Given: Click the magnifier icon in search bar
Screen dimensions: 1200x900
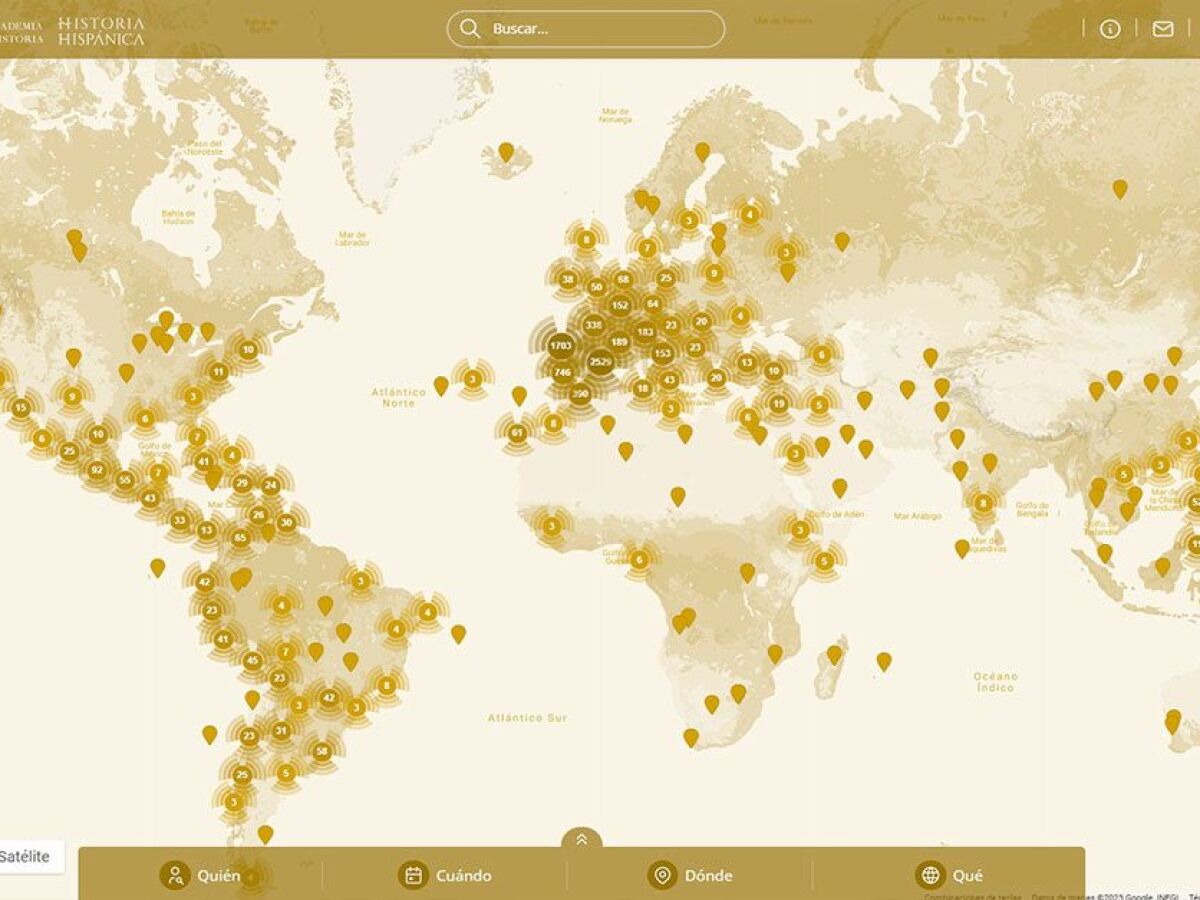Looking at the screenshot, I should pyautogui.click(x=470, y=29).
